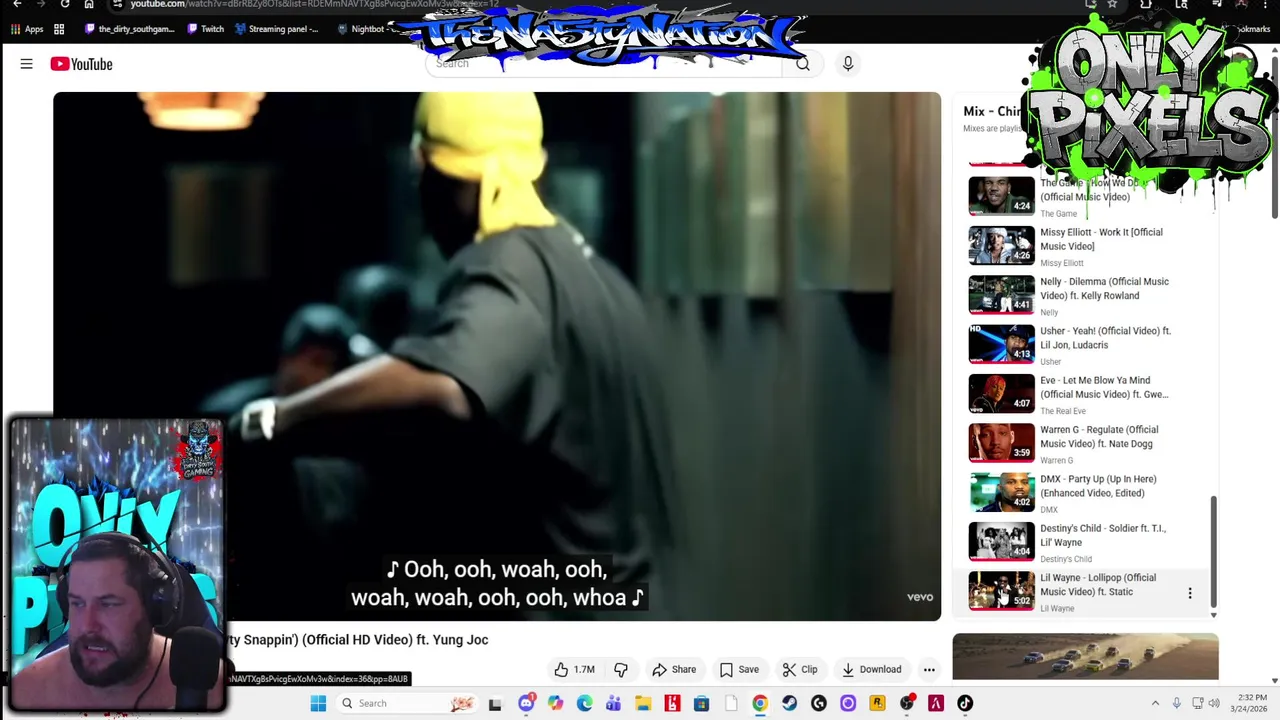Open options menu for Lil Wayne Lollipop
This screenshot has width=1280, height=720.
point(1189,593)
